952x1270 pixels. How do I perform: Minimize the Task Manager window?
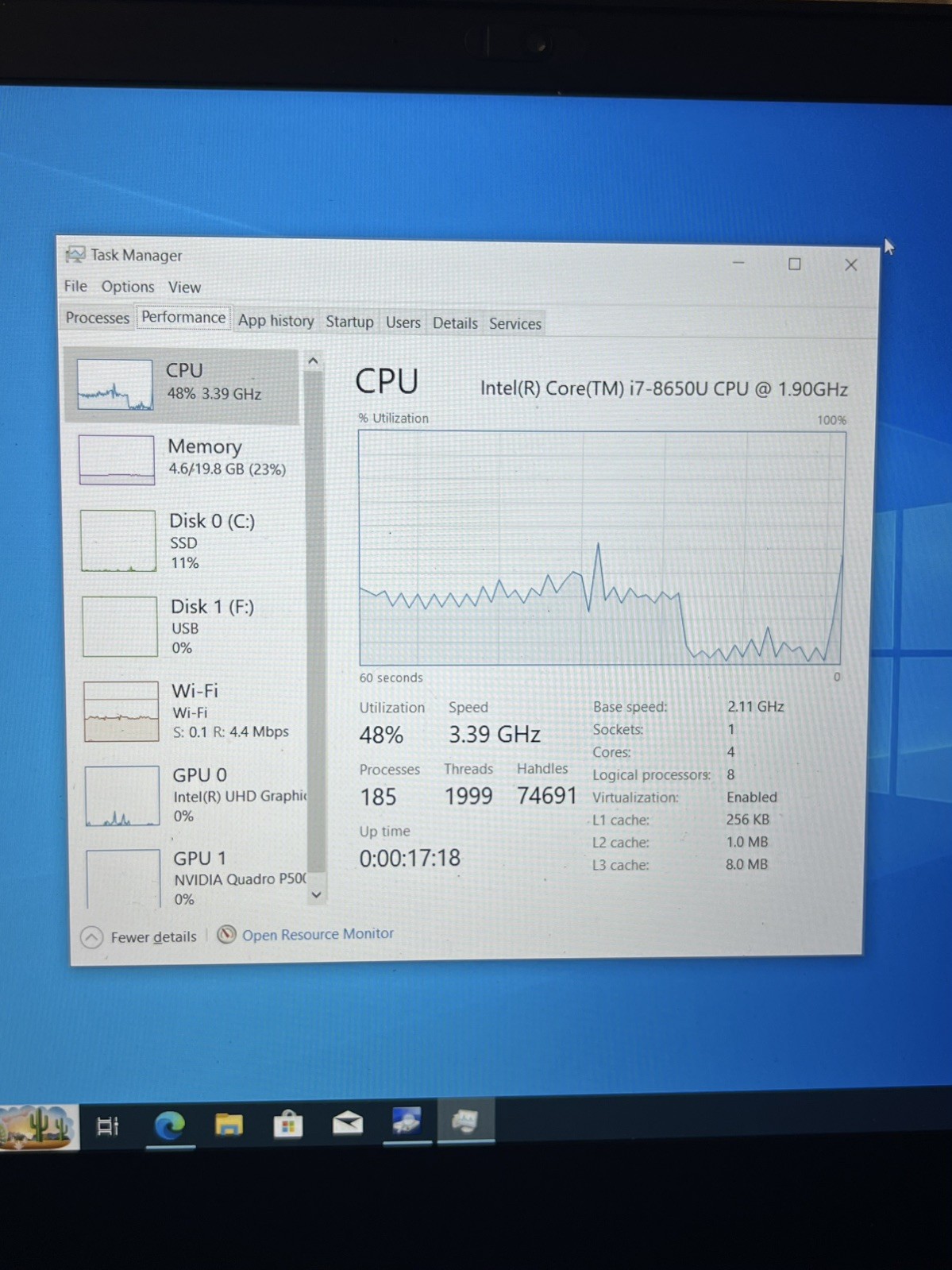(738, 263)
